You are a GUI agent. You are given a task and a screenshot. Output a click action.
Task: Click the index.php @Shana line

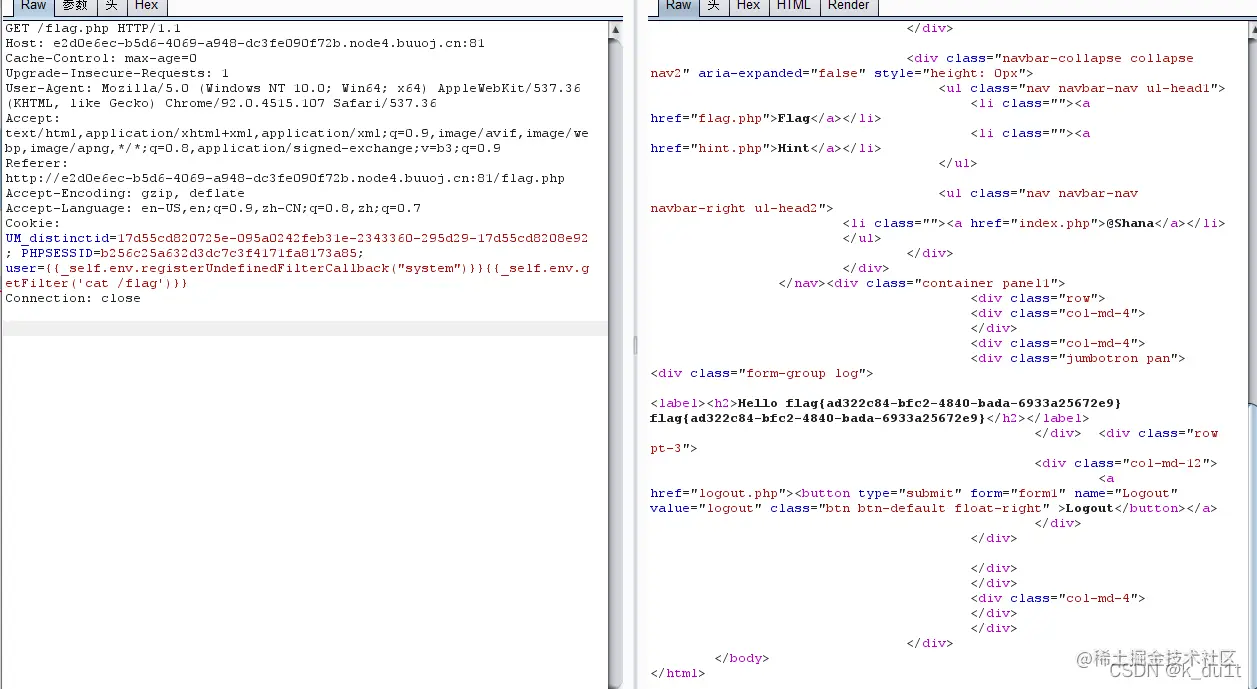1034,224
